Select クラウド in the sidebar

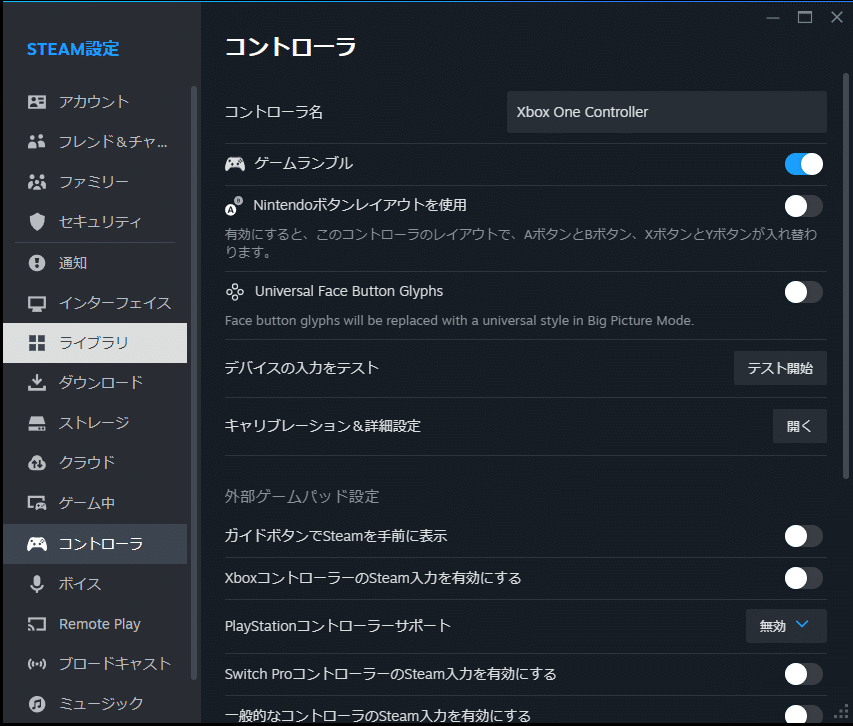[95, 463]
